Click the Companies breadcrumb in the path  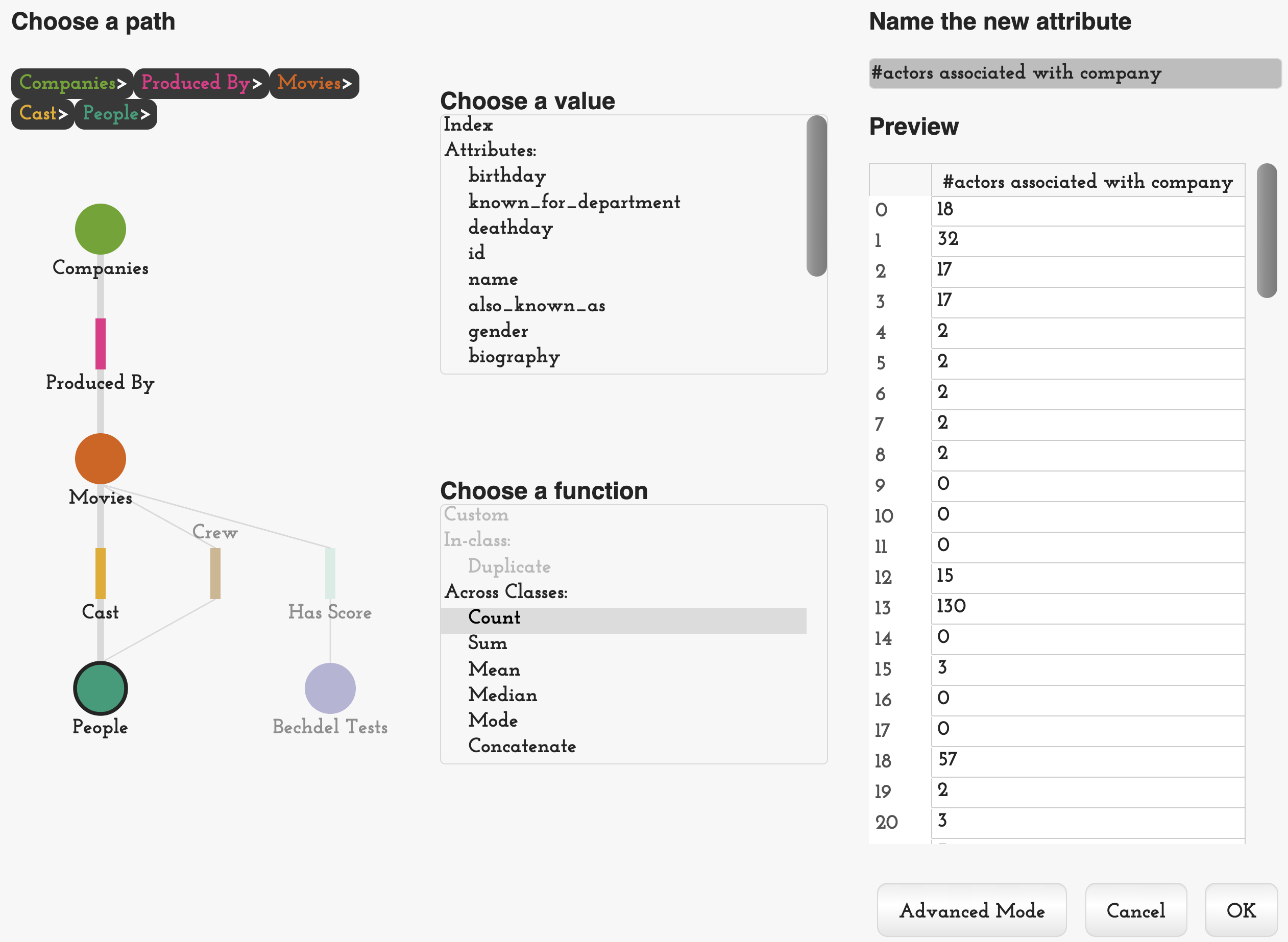coord(72,83)
